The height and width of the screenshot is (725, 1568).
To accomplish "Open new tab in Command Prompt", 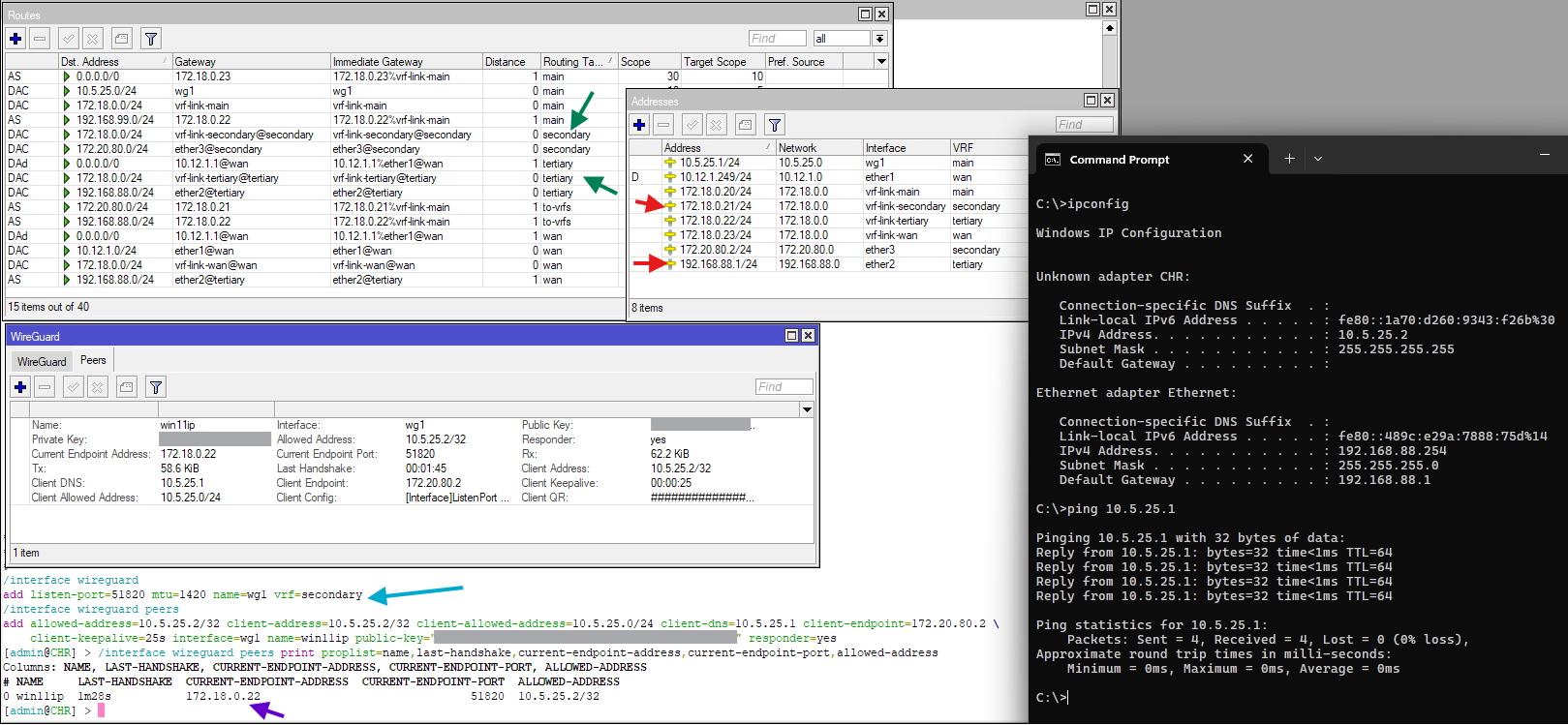I will (1289, 159).
